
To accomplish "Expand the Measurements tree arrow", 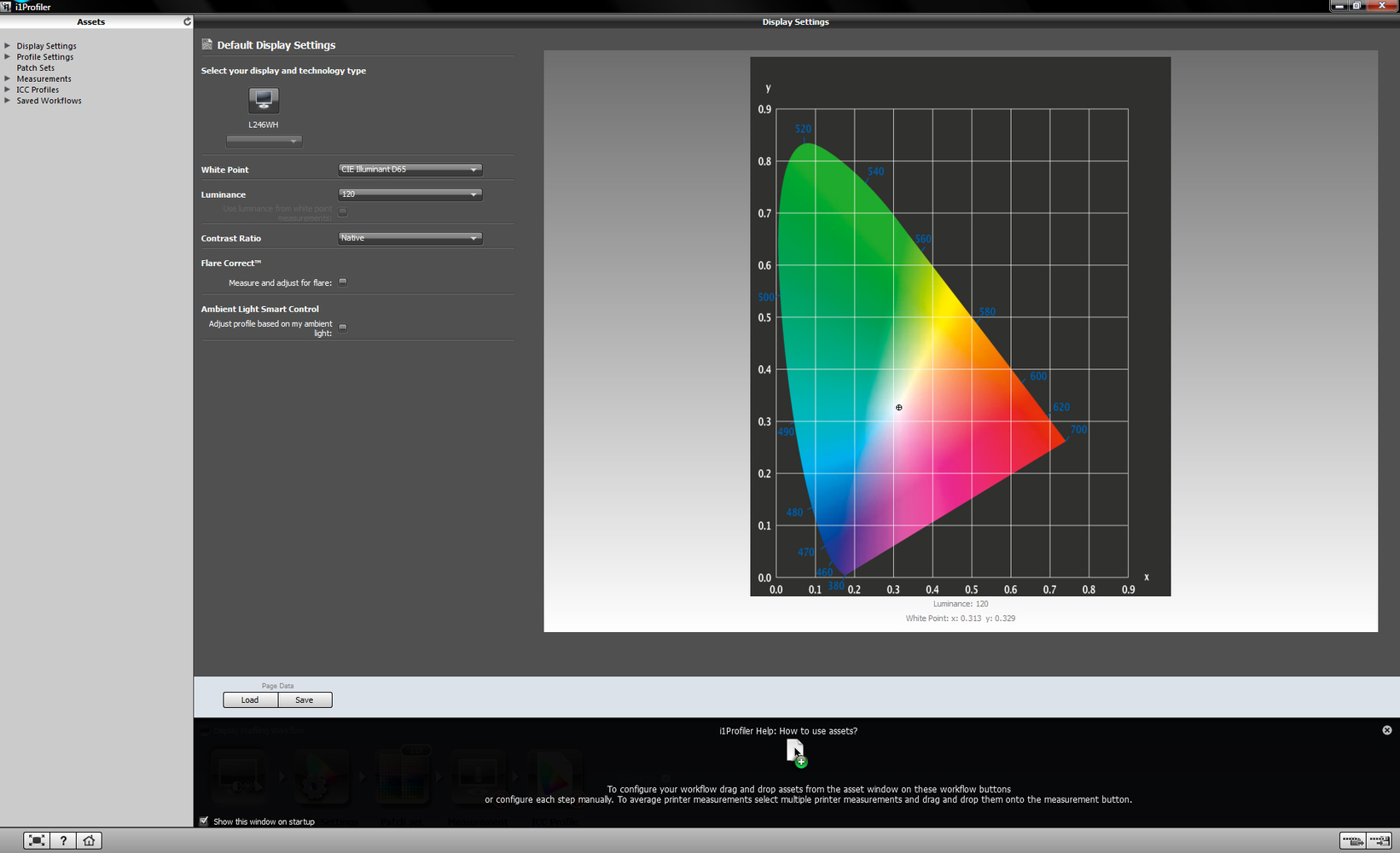I will tap(7, 78).
